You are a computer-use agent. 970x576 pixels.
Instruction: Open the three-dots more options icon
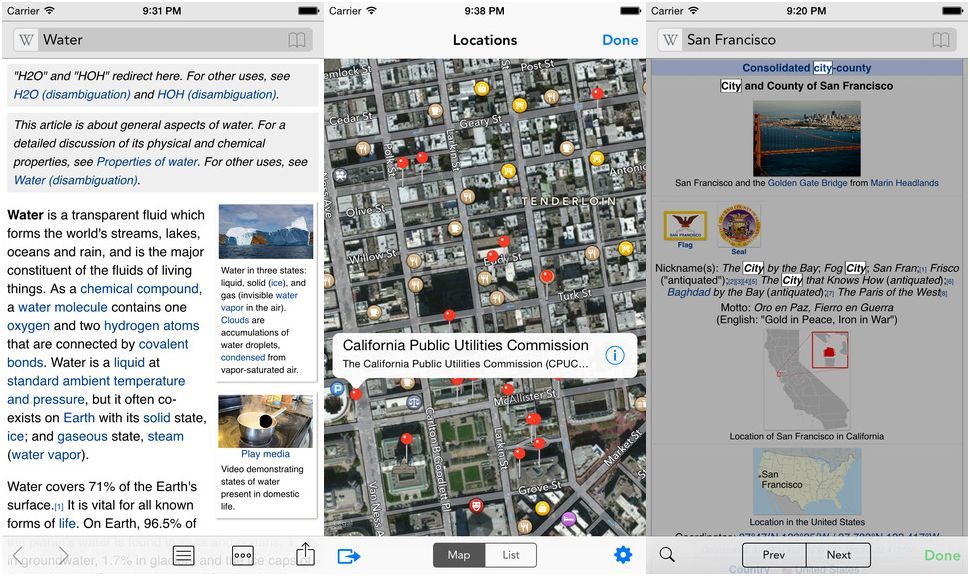242,555
